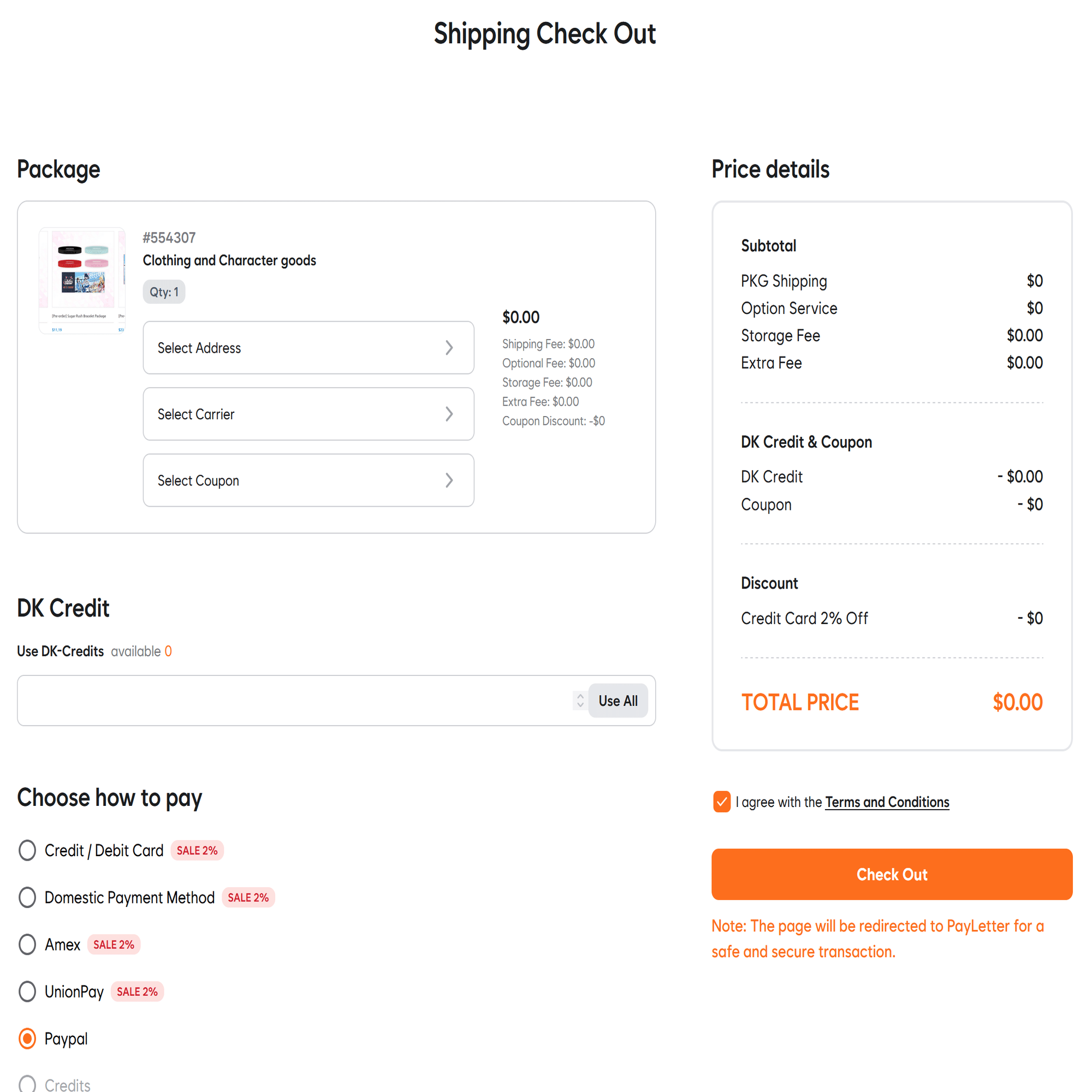Select the Paypal radio button
The width and height of the screenshot is (1092, 1092).
pos(27,1038)
